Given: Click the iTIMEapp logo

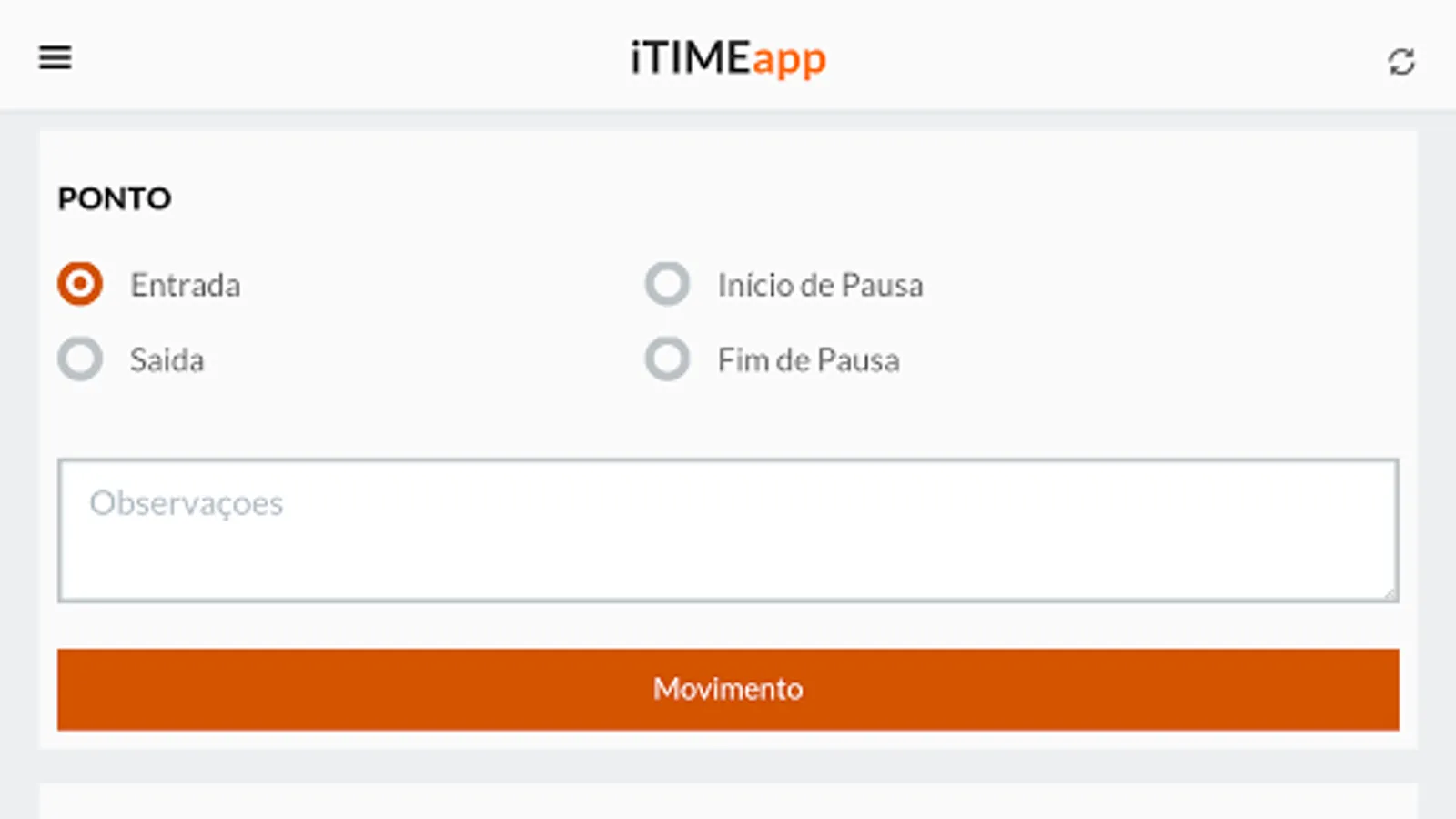Looking at the screenshot, I should pyautogui.click(x=728, y=58).
